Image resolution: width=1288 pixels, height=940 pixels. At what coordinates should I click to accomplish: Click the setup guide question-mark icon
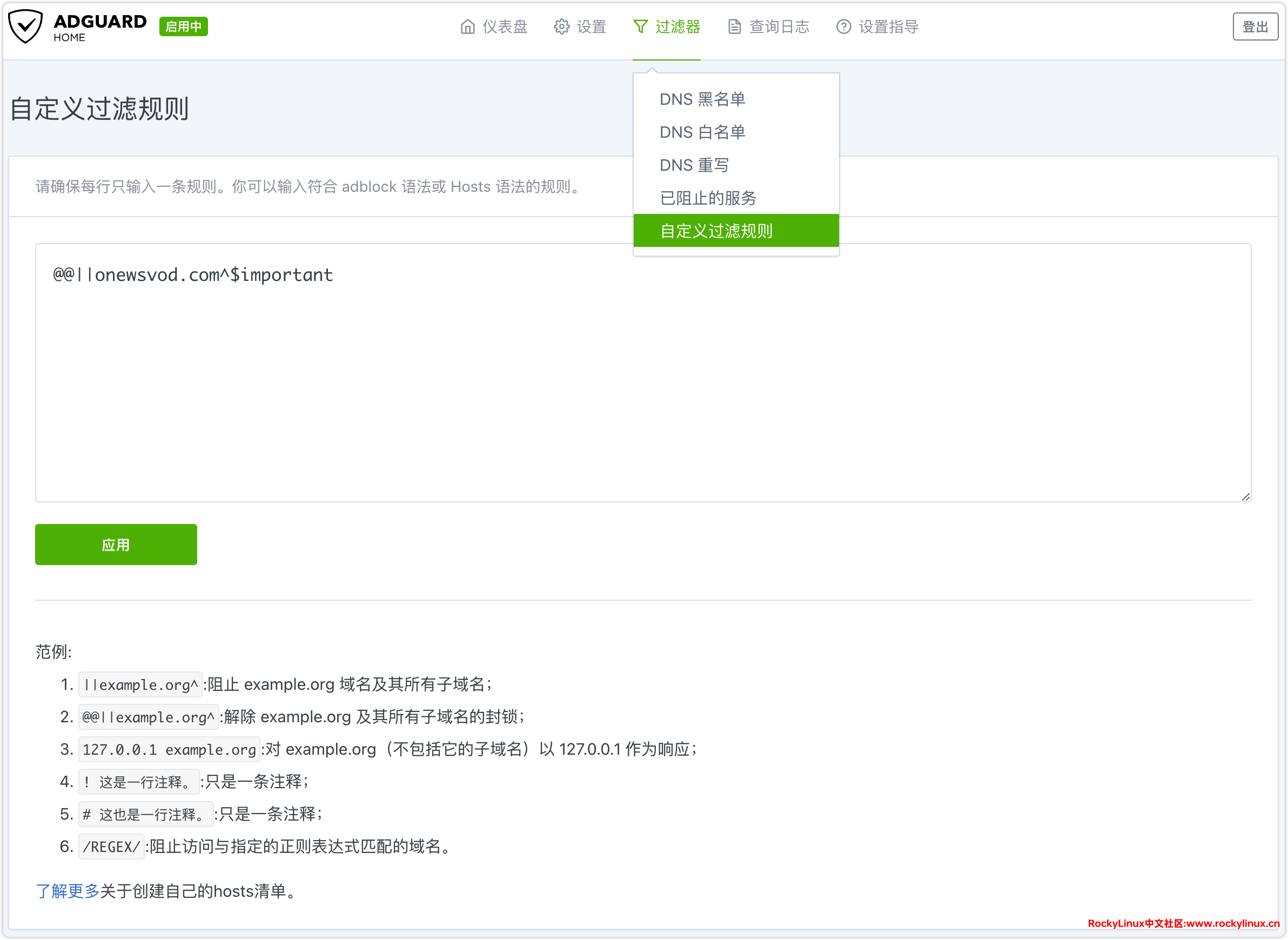coord(843,27)
